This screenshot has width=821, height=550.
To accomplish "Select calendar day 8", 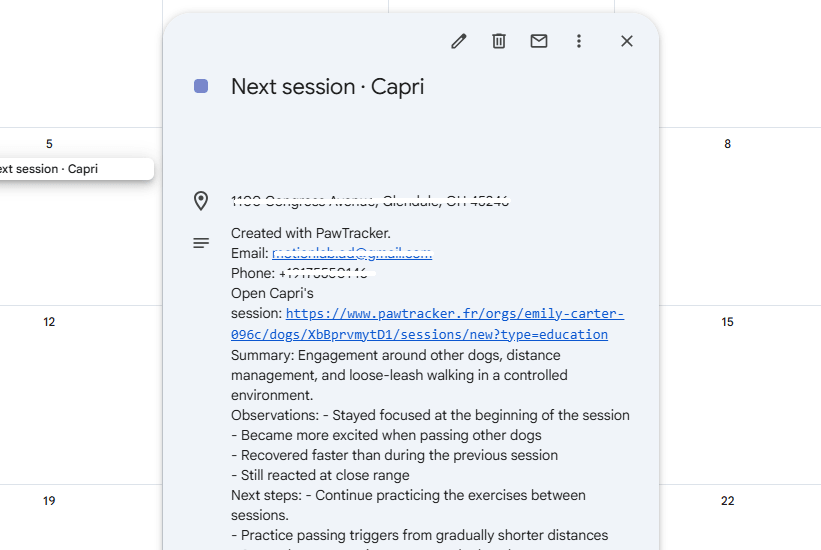I will click(727, 144).
